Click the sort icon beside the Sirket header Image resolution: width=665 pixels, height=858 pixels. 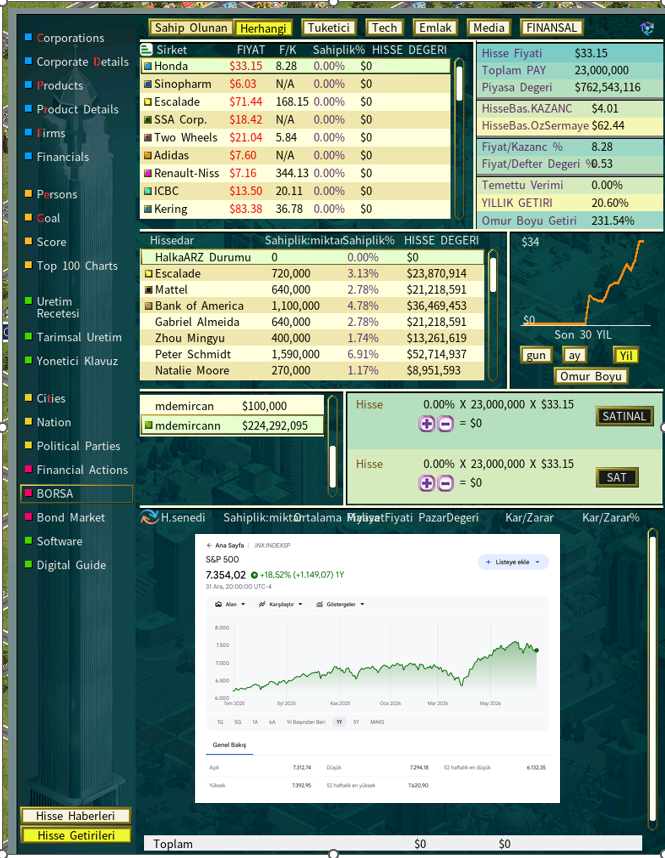tap(147, 50)
